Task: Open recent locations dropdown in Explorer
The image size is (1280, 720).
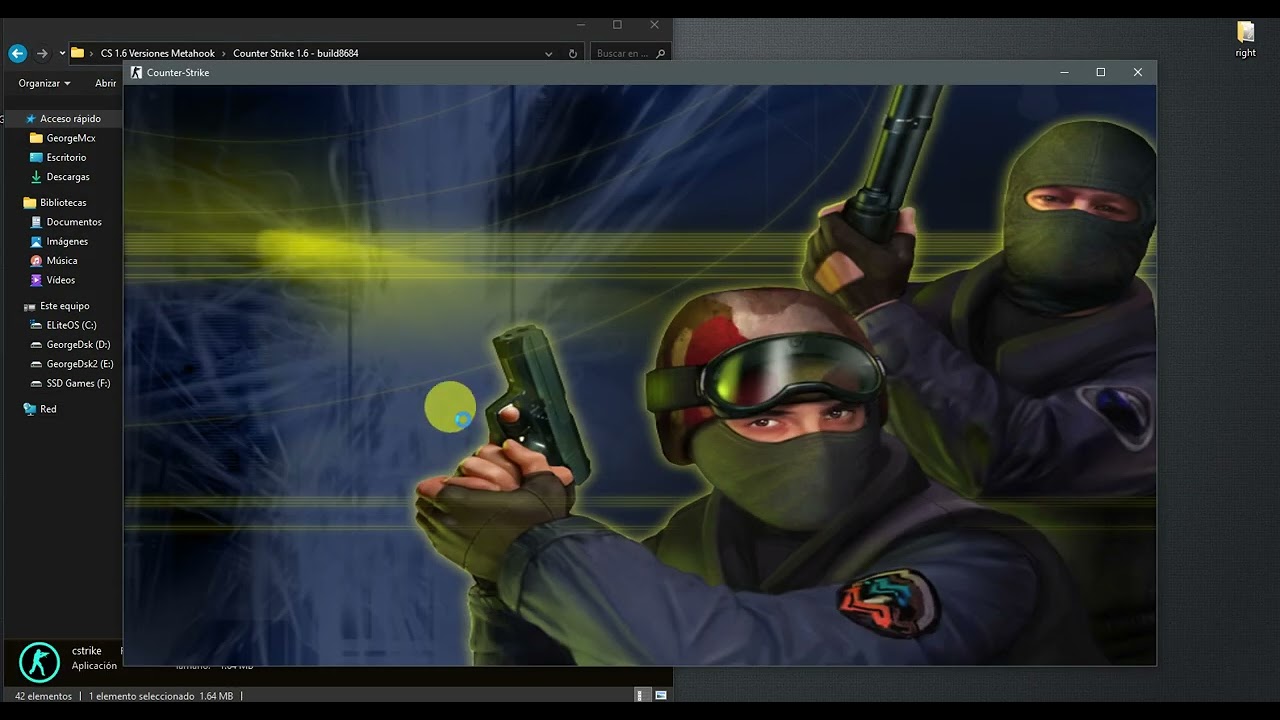Action: pos(62,53)
